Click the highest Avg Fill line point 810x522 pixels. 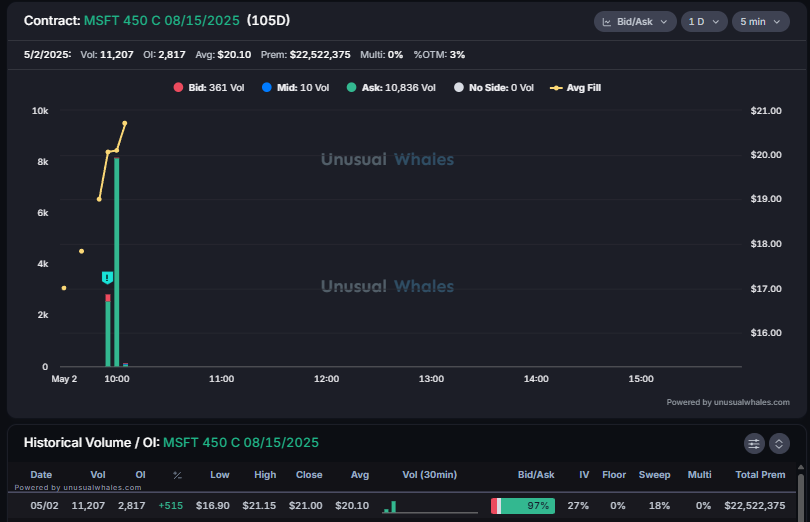pyautogui.click(x=124, y=123)
